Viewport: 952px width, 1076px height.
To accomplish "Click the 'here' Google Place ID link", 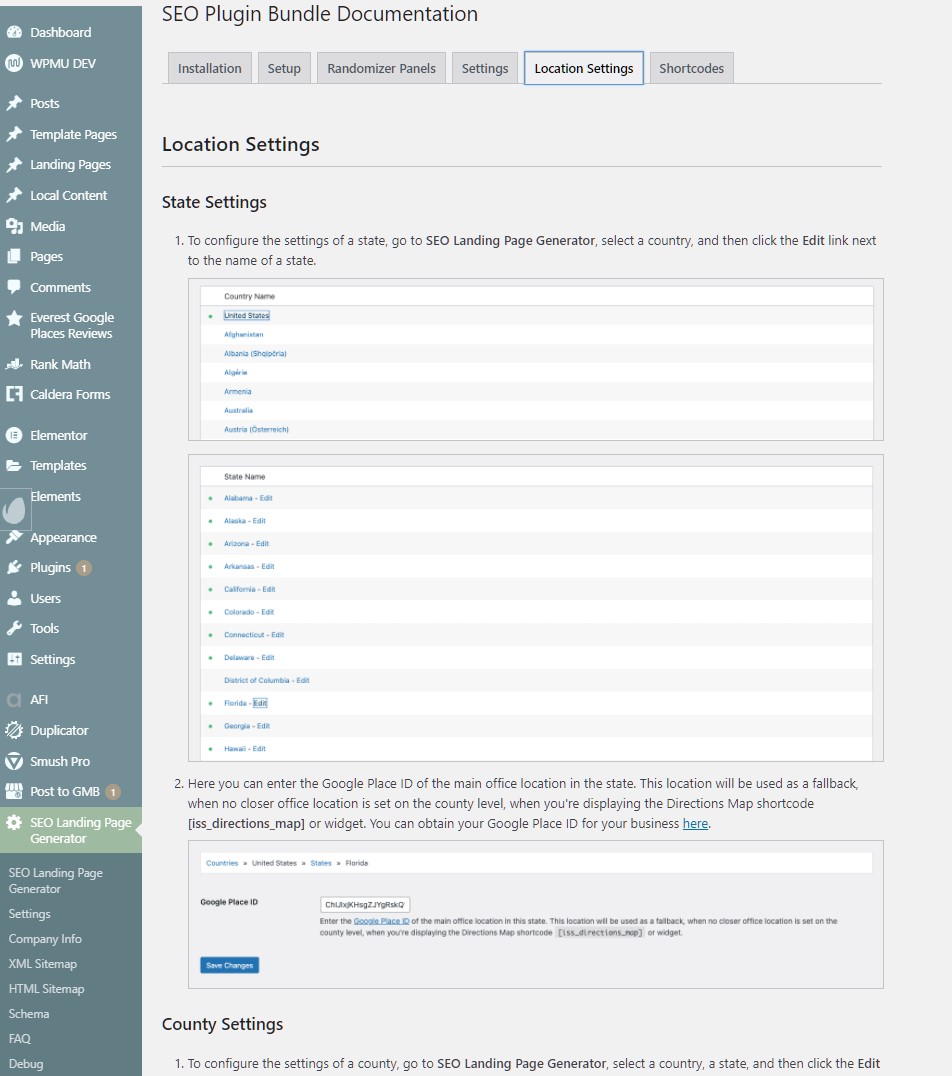I will [x=695, y=823].
